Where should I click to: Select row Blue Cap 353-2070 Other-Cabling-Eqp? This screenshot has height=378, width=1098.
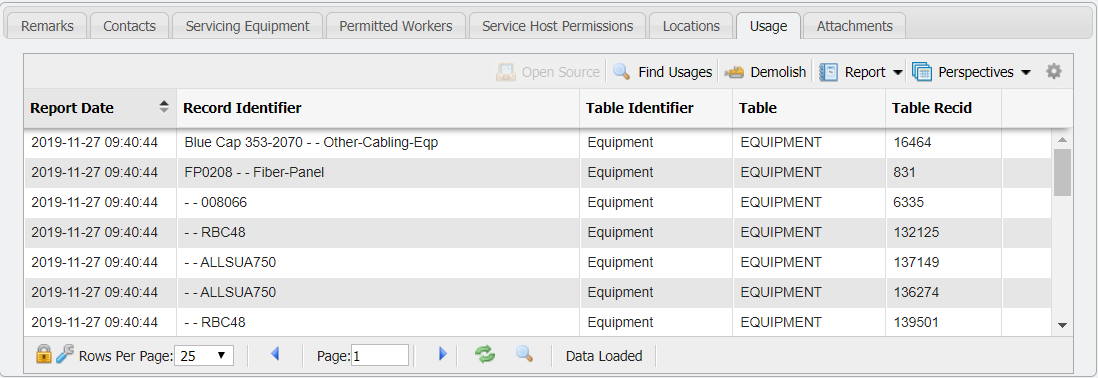tap(538, 142)
